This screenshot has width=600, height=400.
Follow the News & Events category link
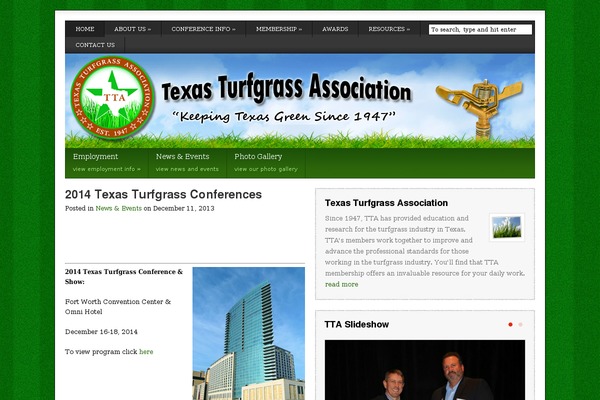coord(119,209)
